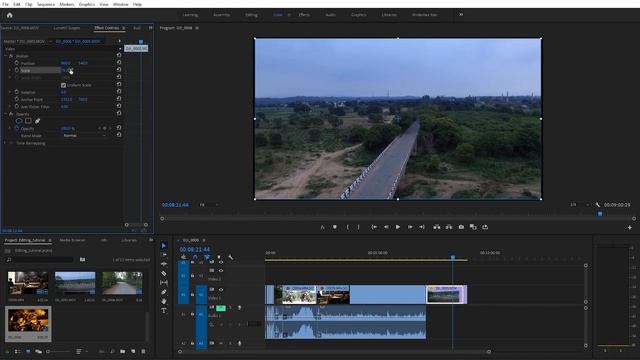This screenshot has width=640, height=360.
Task: Pick the free draw bezier mask pen
Action: pos(38,121)
